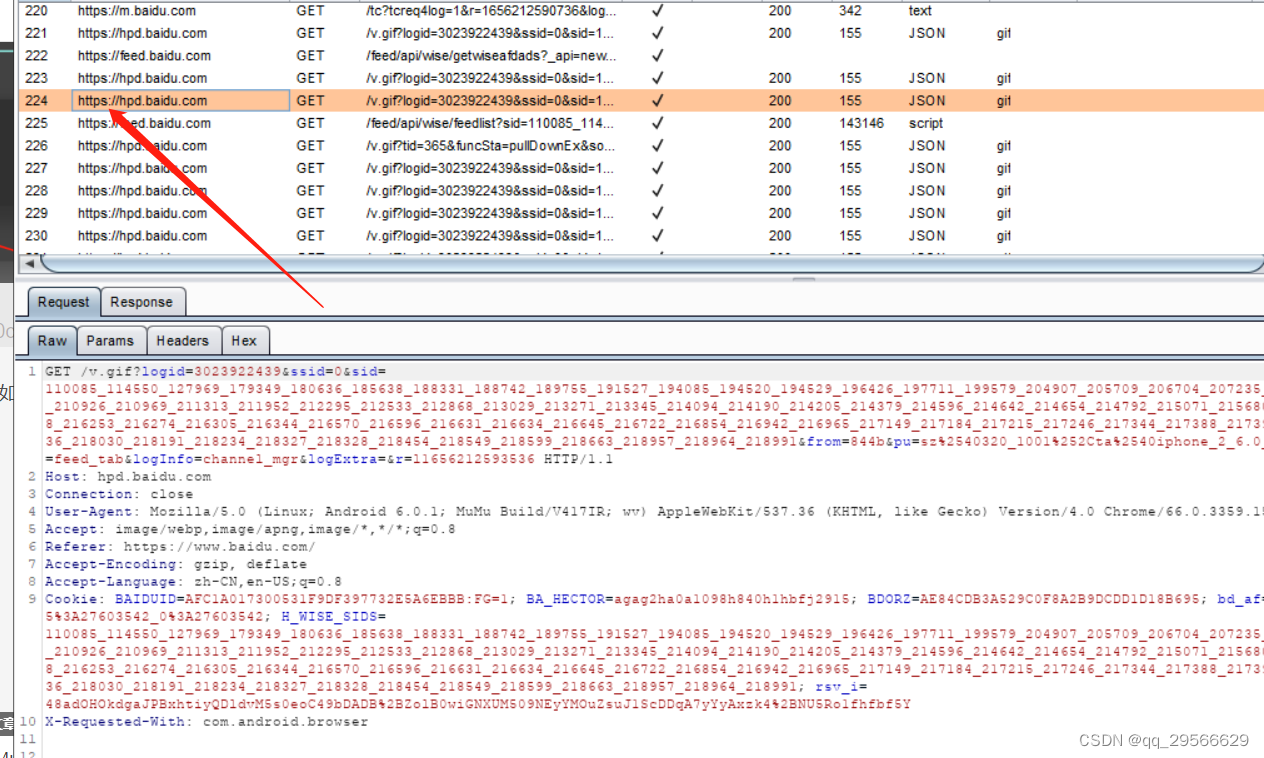The image size is (1264, 758).
Task: Open the Params view tab
Action: (110, 341)
